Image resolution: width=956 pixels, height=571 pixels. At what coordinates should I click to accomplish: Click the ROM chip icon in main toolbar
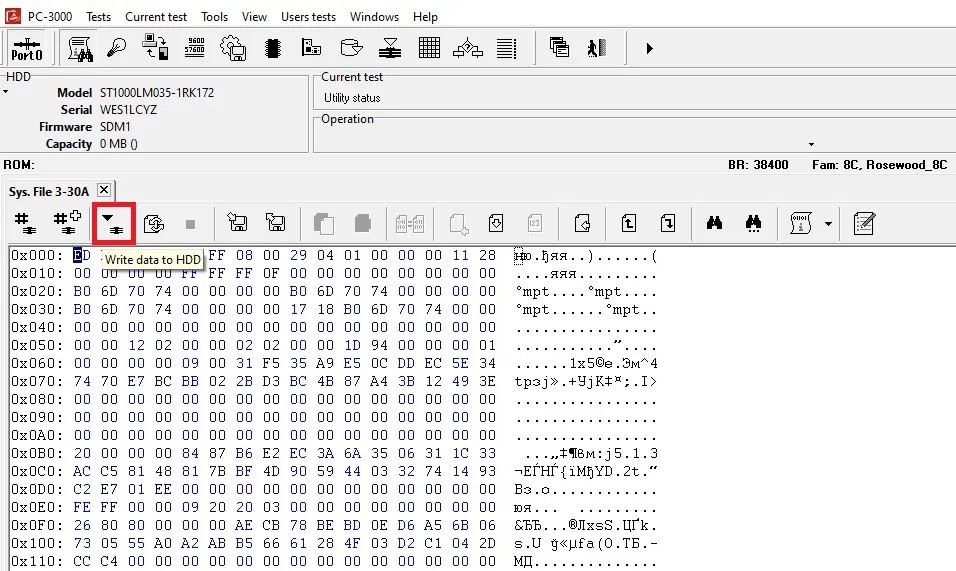[272, 47]
